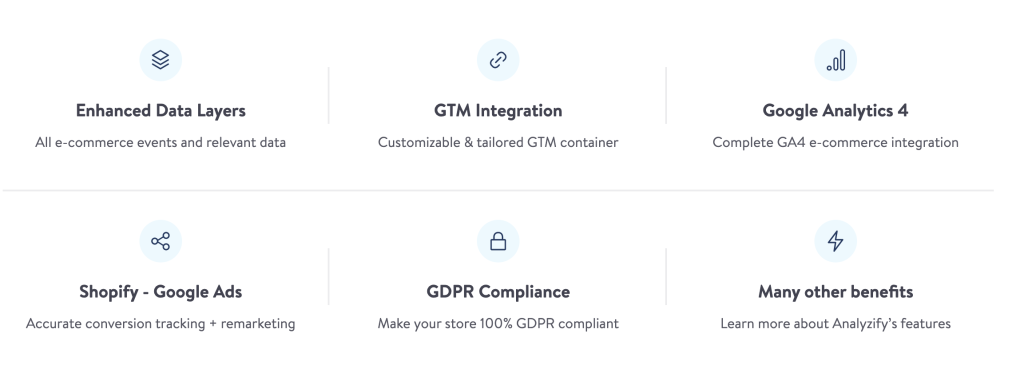Click the bar chart analytics icon
The height and width of the screenshot is (389, 1024).
click(836, 60)
